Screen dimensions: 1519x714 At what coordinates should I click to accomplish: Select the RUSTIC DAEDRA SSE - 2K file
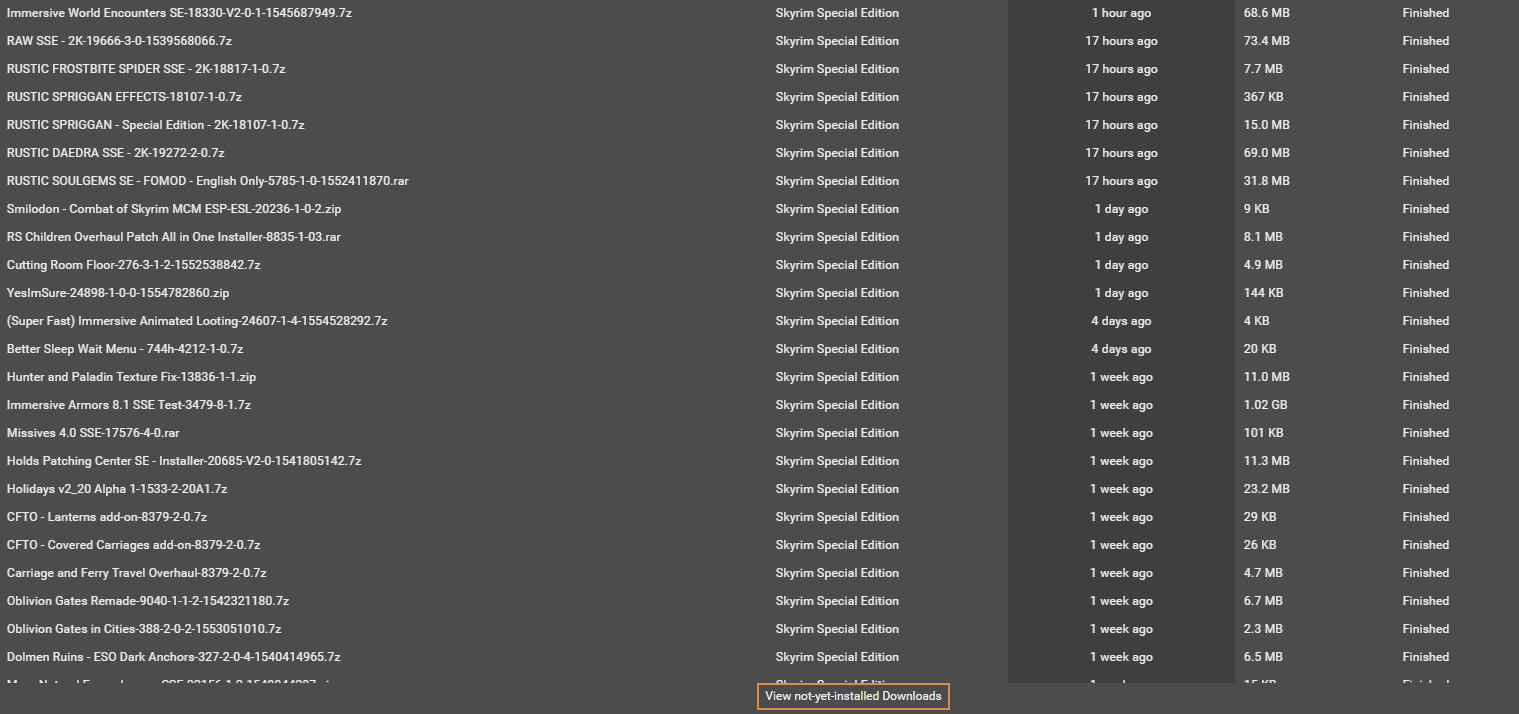115,153
